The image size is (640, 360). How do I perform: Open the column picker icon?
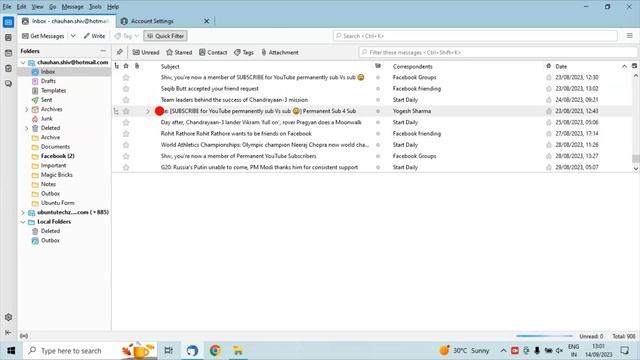click(x=634, y=66)
